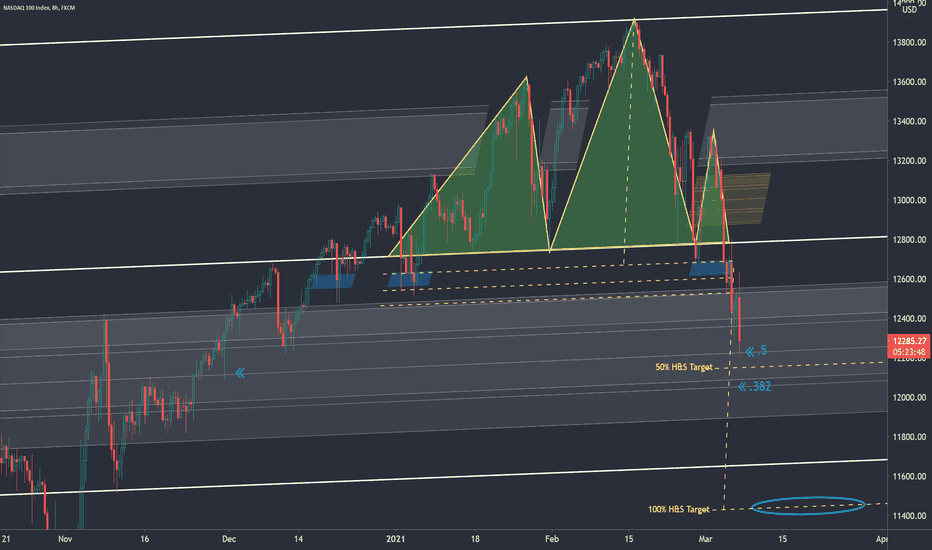Click the candle countdown timer 05:23:48
932x550 pixels.
pyautogui.click(x=909, y=351)
